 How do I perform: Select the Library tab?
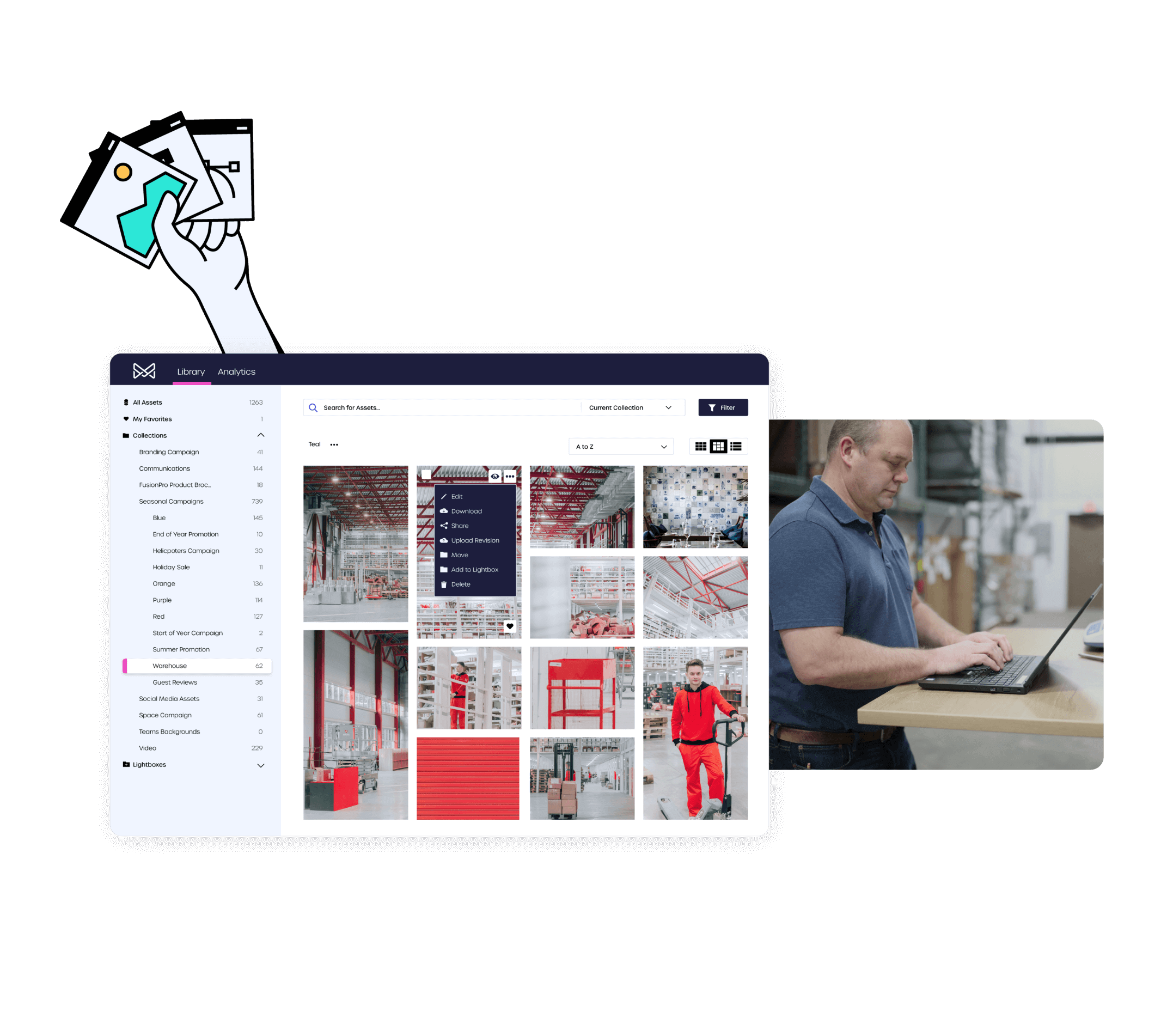pyautogui.click(x=190, y=371)
